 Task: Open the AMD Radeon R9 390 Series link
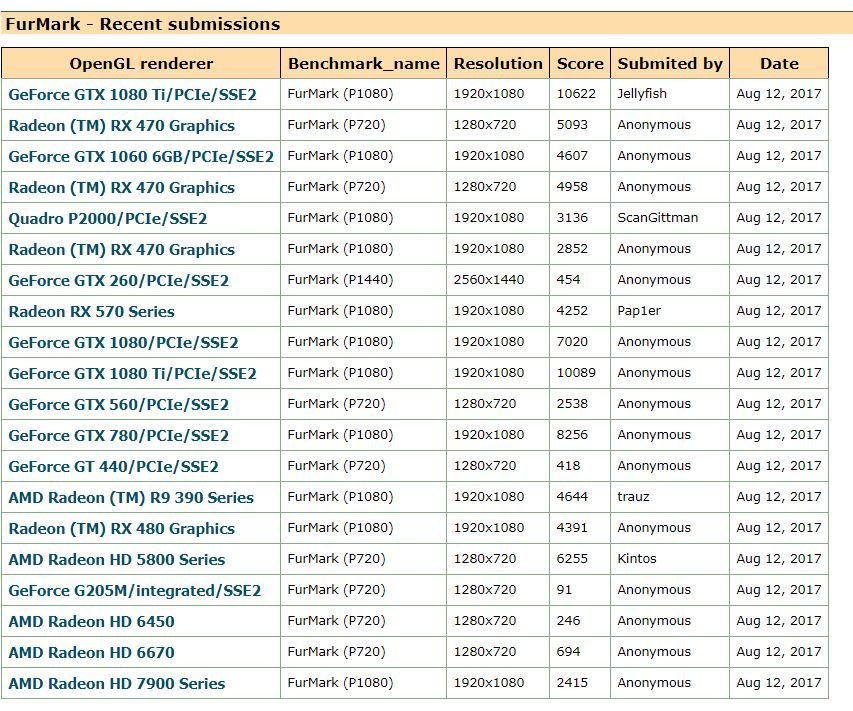[131, 498]
